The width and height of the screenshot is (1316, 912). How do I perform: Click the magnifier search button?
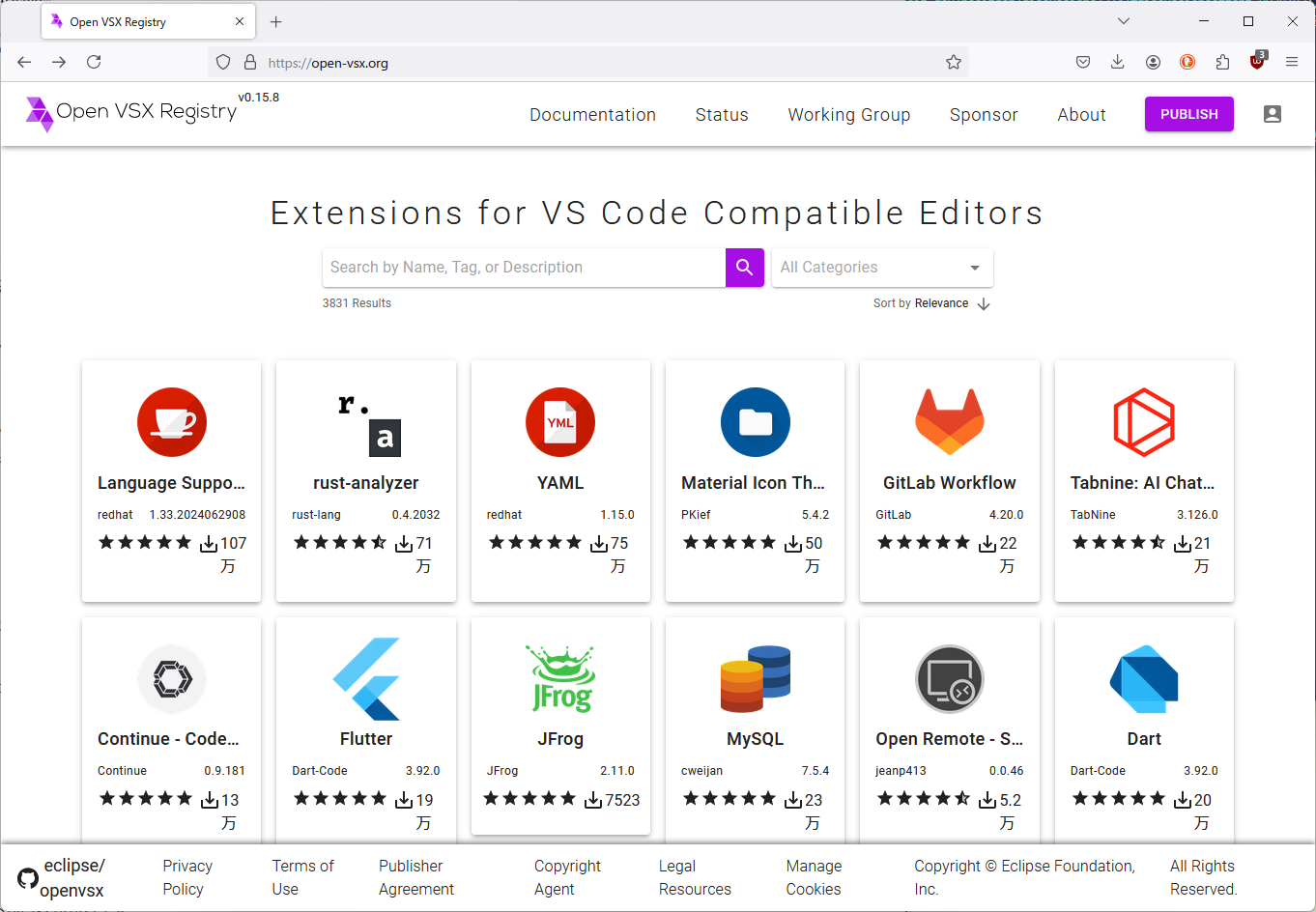click(744, 268)
